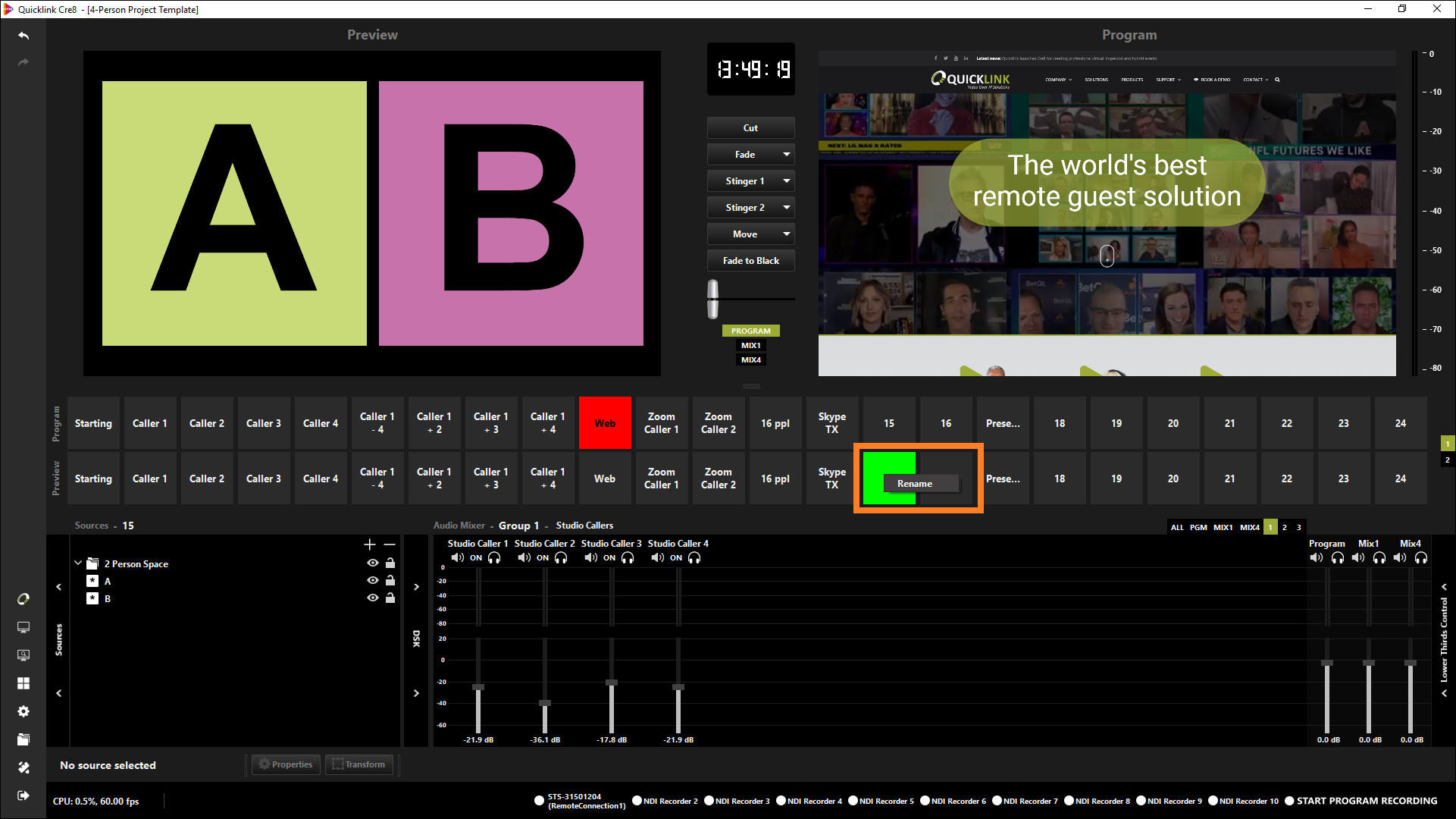1456x819 pixels.
Task: Switch audio mixer to PGM tab
Action: click(1198, 528)
